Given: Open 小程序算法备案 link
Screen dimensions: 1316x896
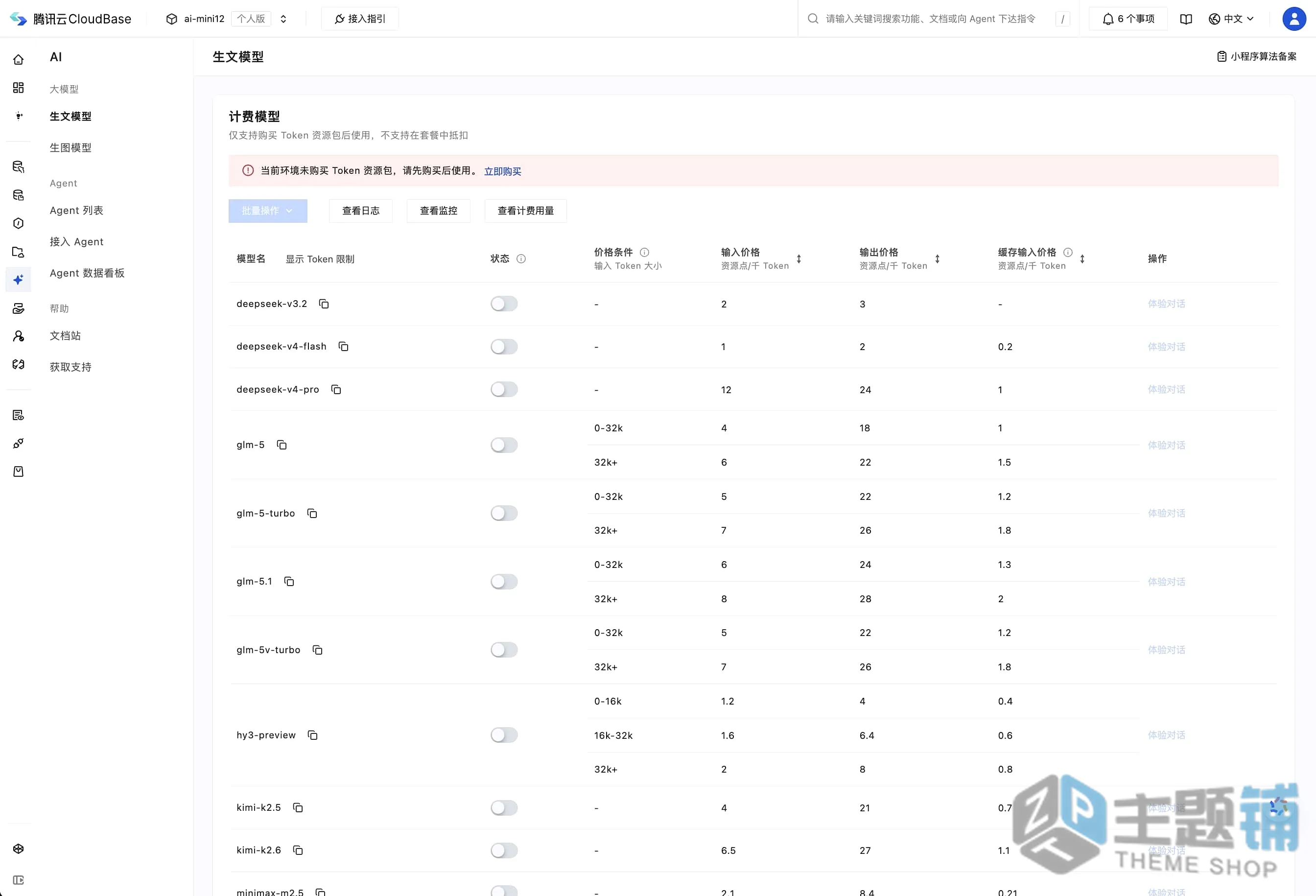Looking at the screenshot, I should point(1257,57).
